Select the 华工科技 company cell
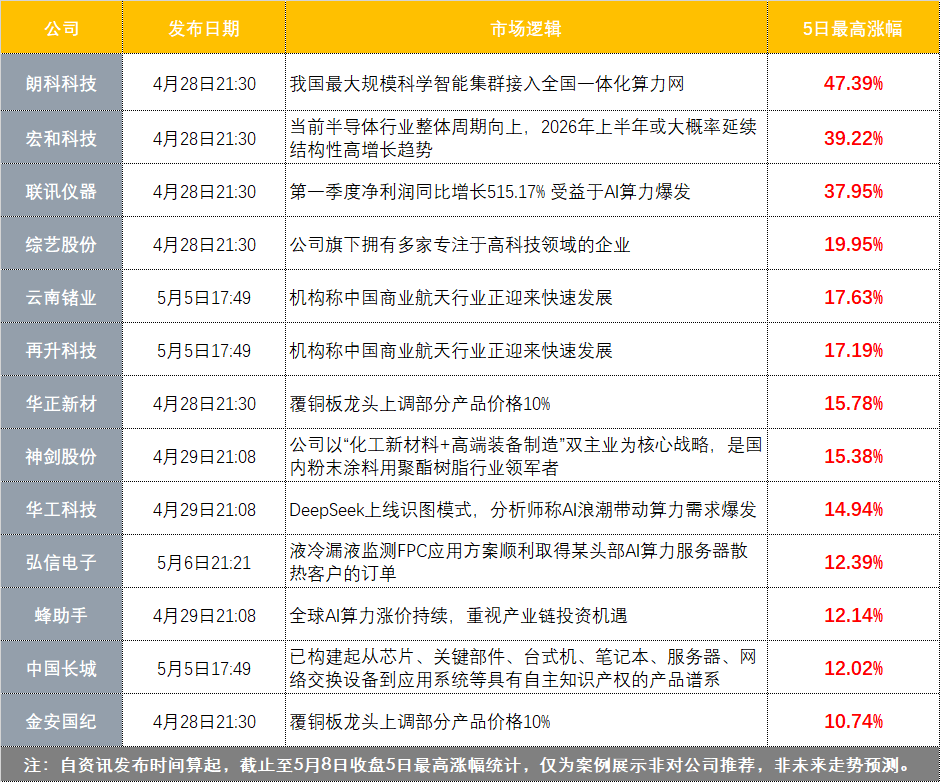 (x=61, y=509)
